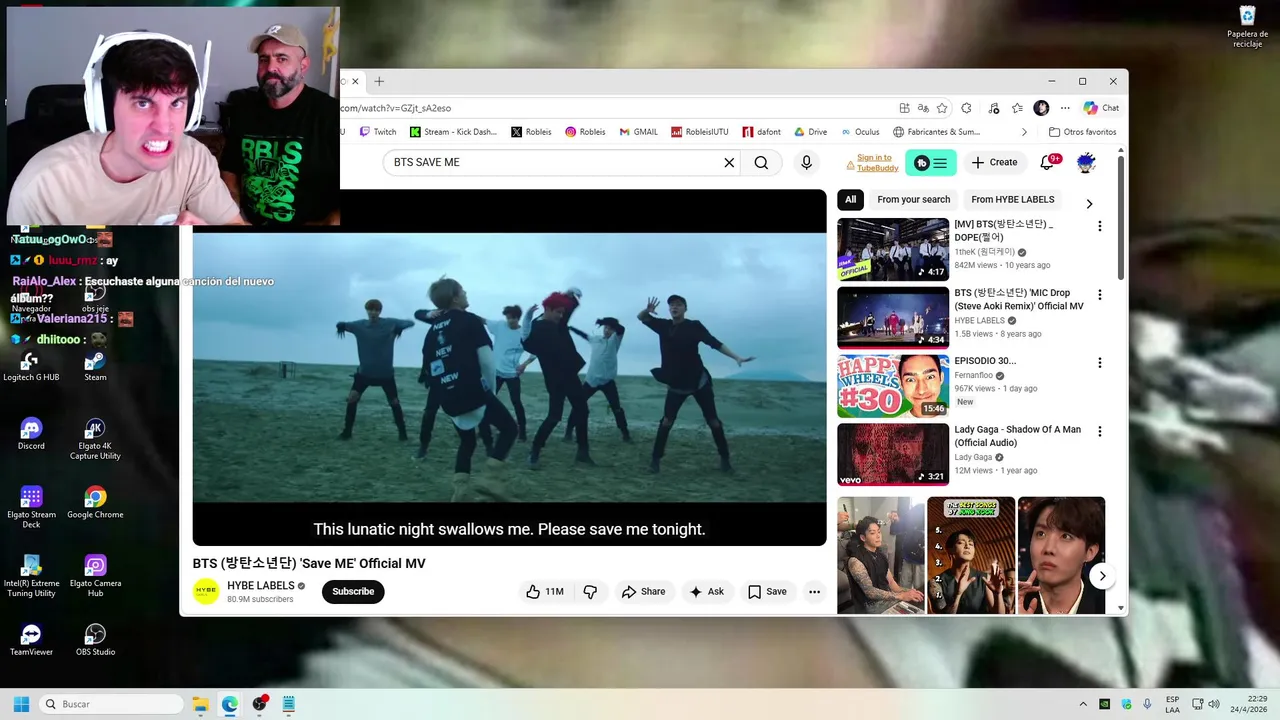
Task: Switch to Microsoft Edge on taskbar
Action: pos(230,704)
